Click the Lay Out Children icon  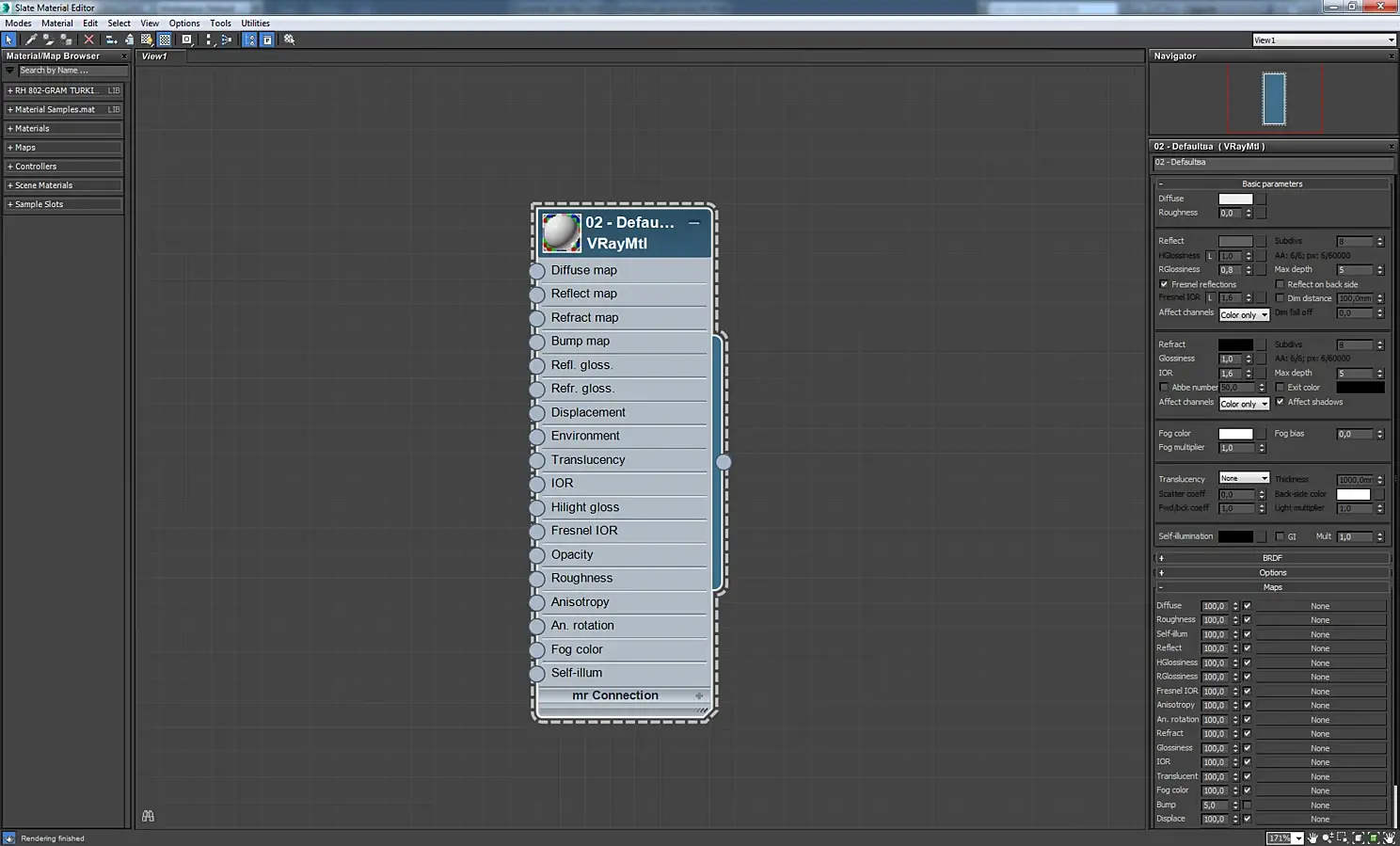(x=227, y=40)
